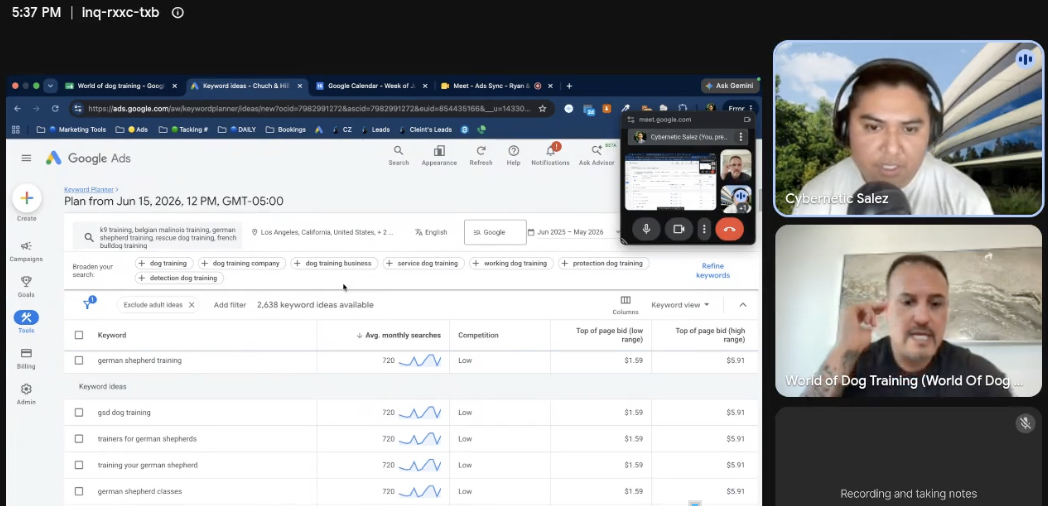Image resolution: width=1048 pixels, height=506 pixels.
Task: Open a new browser tab
Action: pos(569,86)
